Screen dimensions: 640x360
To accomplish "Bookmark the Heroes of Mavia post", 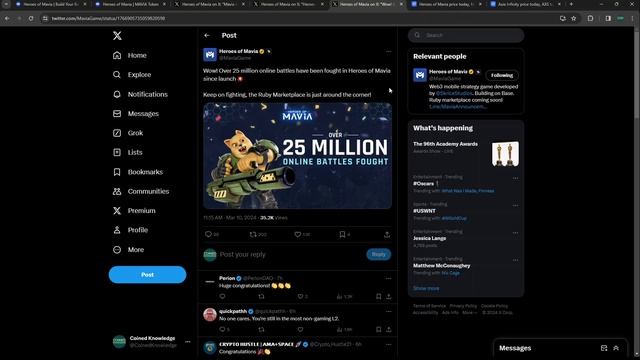I will click(x=342, y=234).
